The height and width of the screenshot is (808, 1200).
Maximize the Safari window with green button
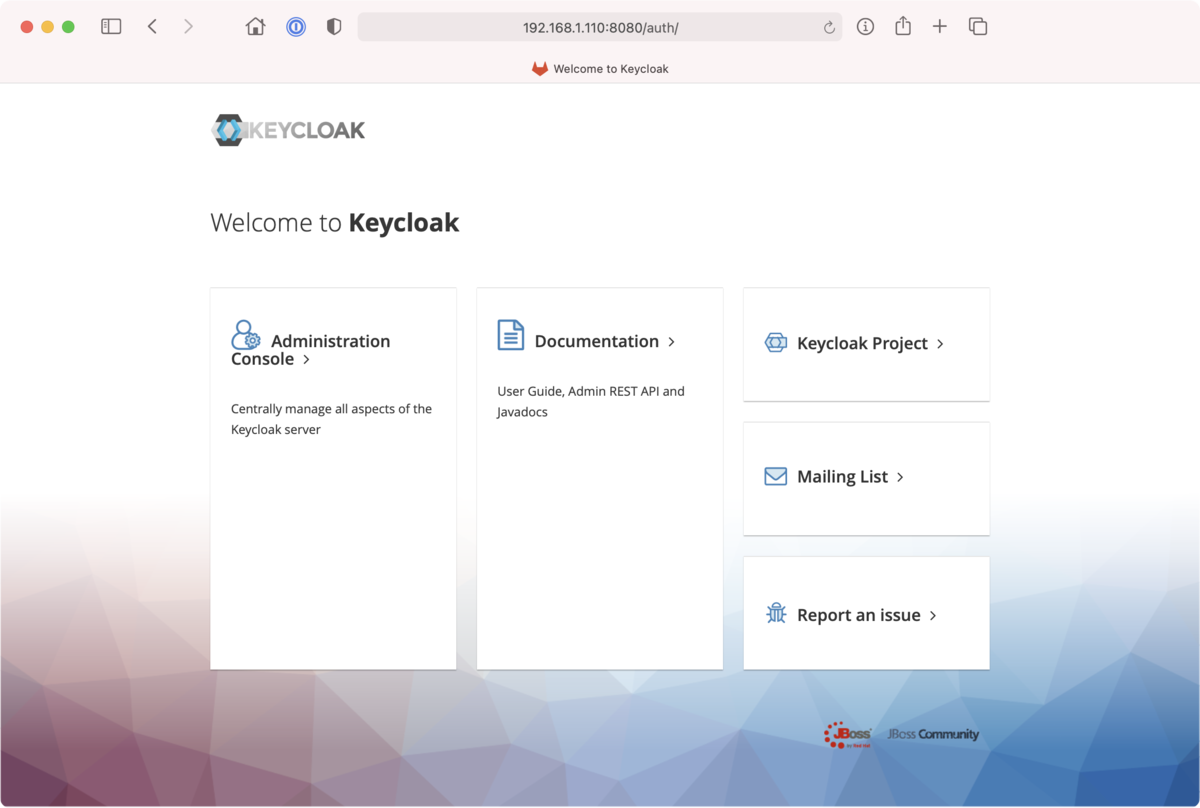(x=68, y=27)
